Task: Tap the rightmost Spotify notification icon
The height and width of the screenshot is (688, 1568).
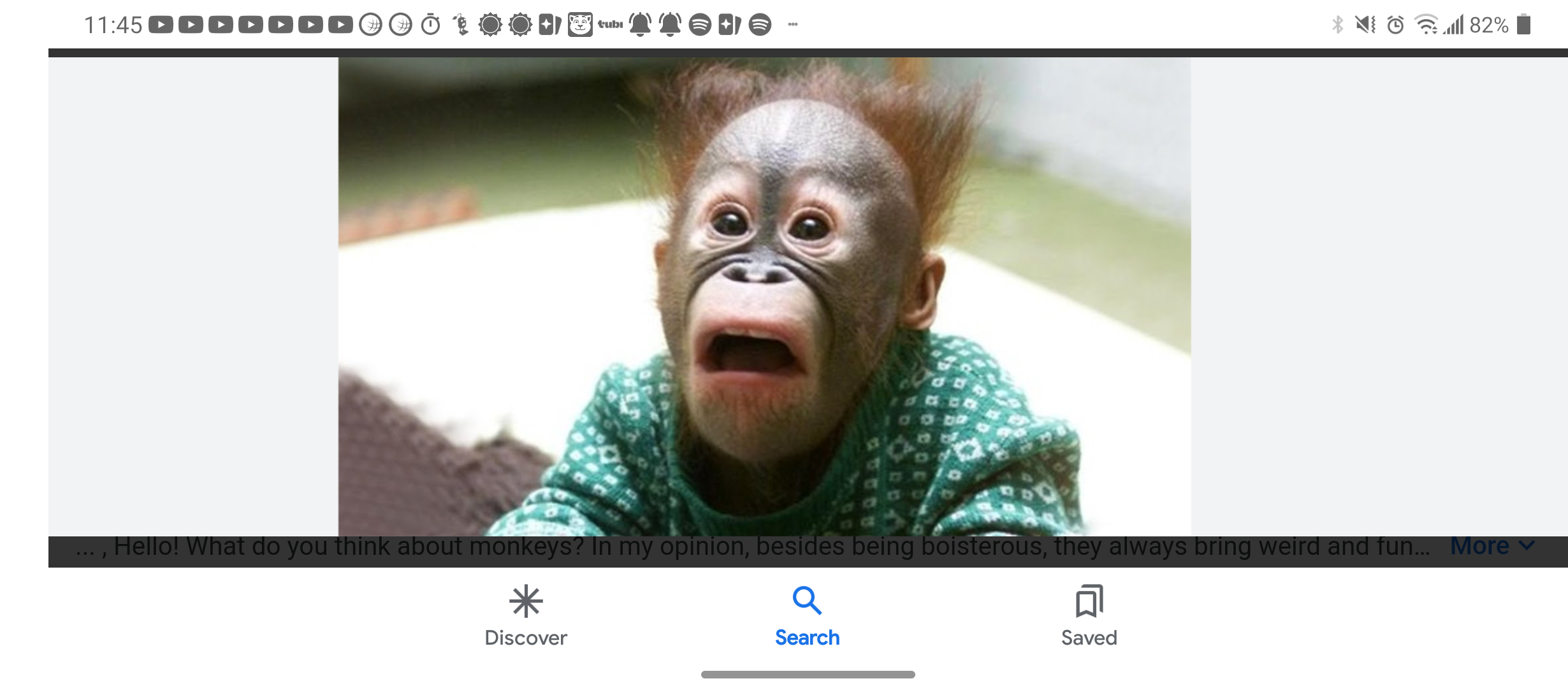Action: coord(760,25)
